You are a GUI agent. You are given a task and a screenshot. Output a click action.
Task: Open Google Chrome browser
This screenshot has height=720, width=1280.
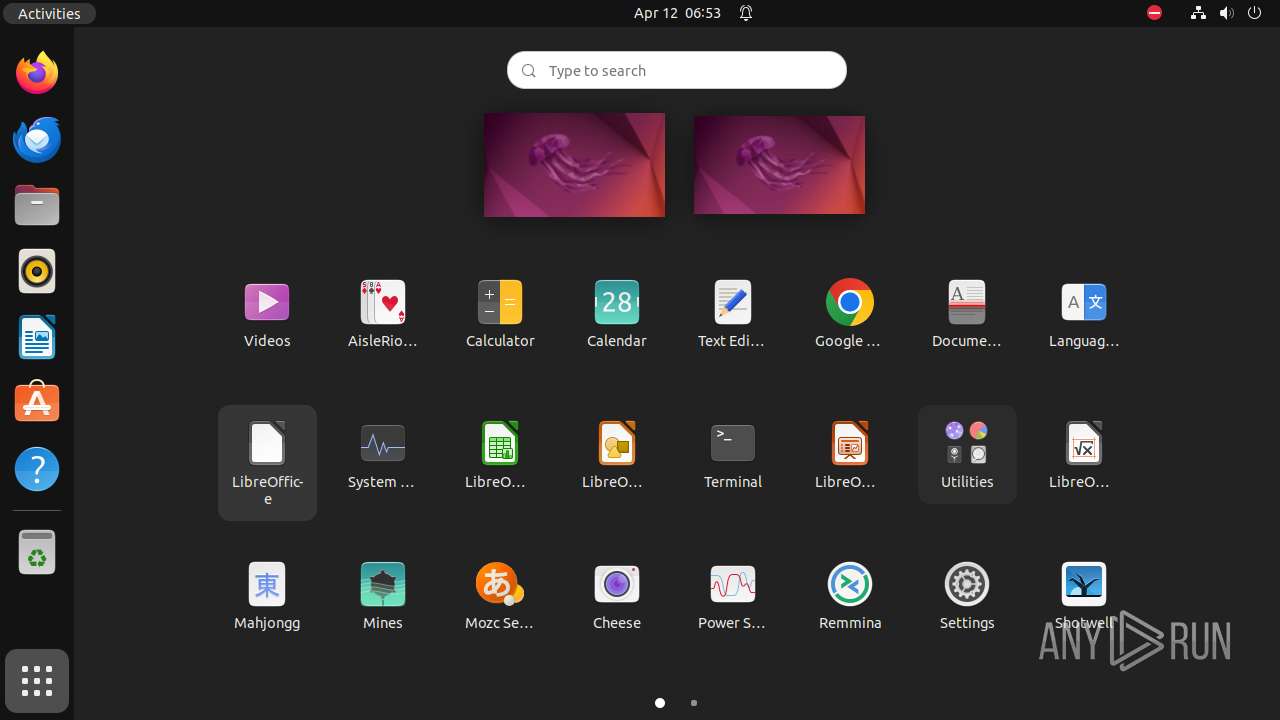(850, 314)
